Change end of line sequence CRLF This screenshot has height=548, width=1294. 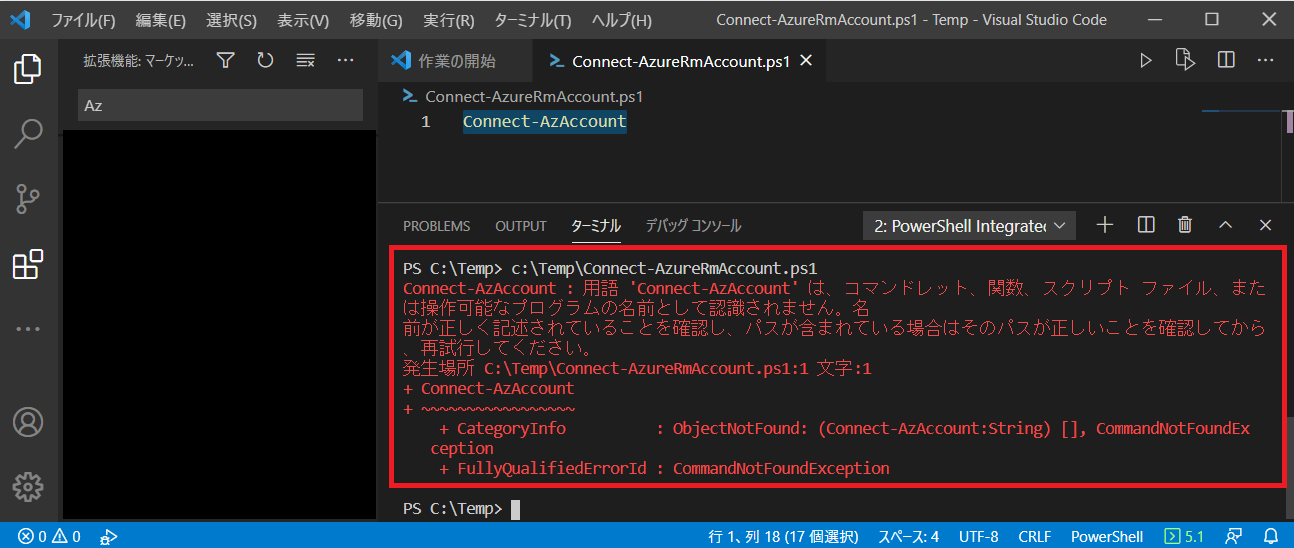tap(1034, 536)
